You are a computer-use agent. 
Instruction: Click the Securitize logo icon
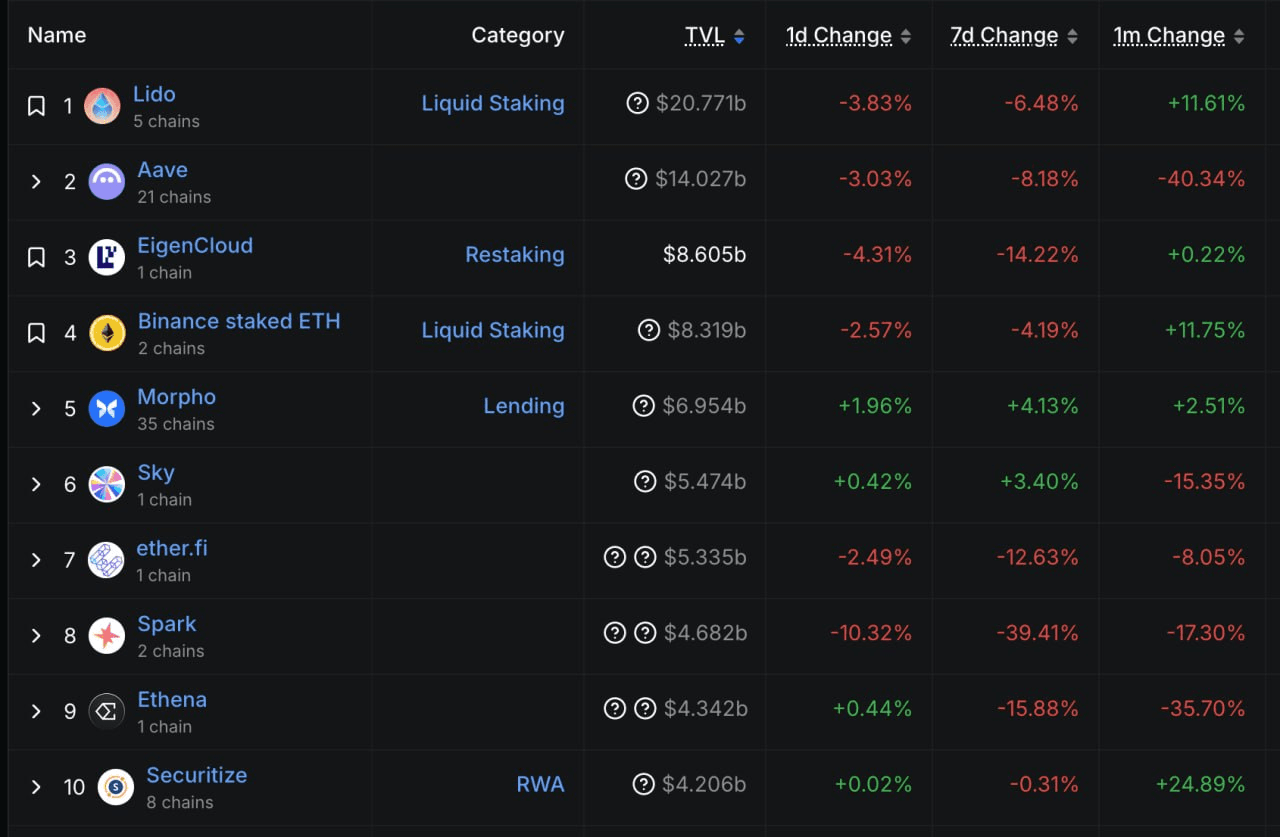point(116,787)
